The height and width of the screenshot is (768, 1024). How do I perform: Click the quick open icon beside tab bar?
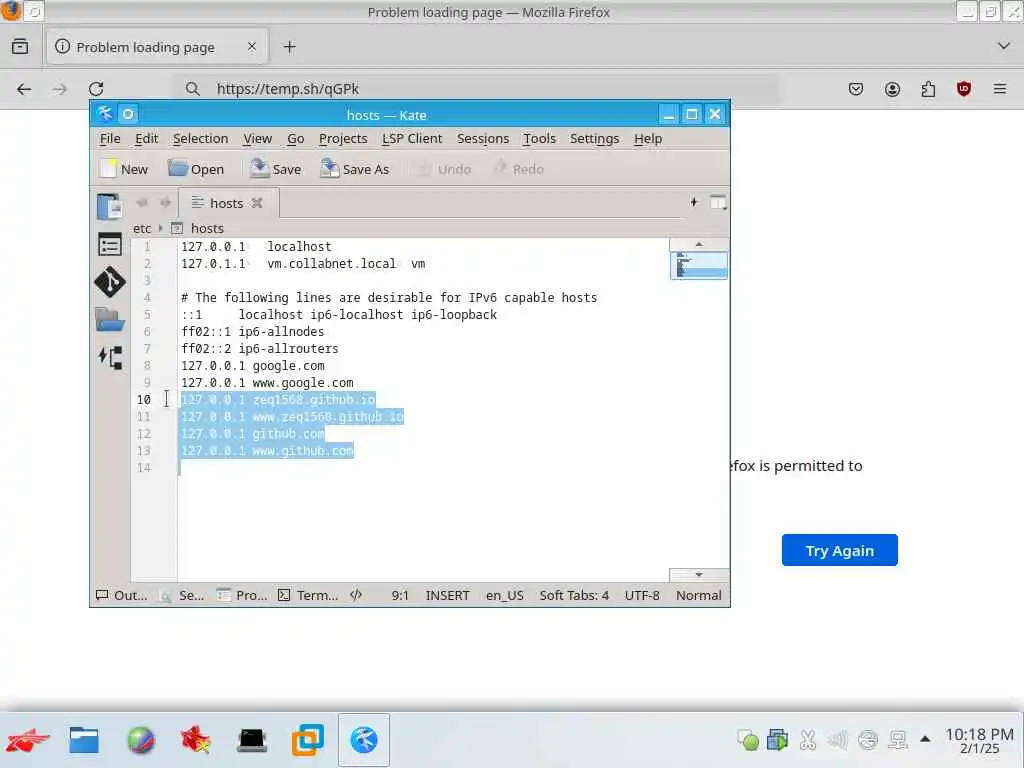pos(694,202)
